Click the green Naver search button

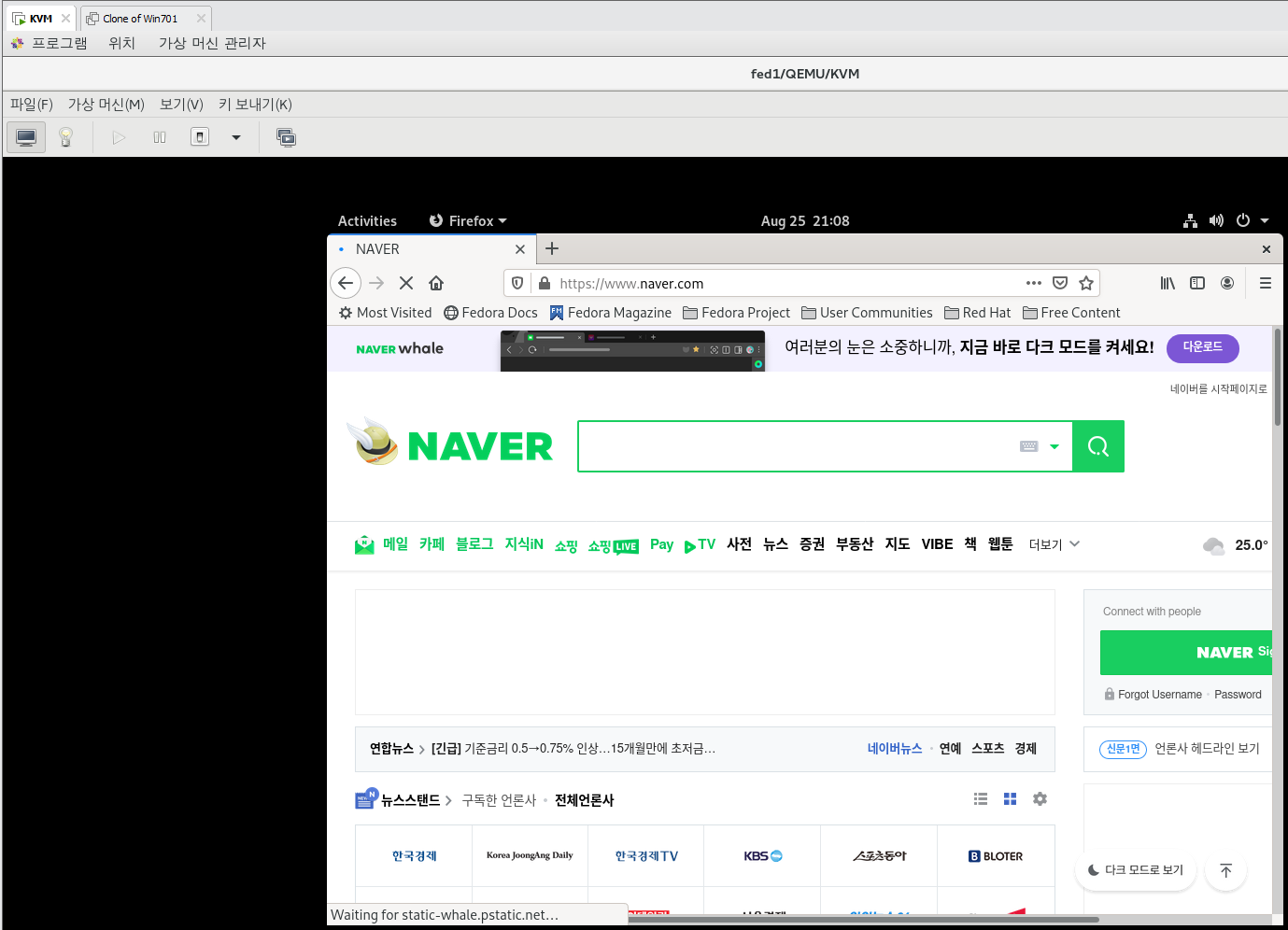pos(1098,446)
